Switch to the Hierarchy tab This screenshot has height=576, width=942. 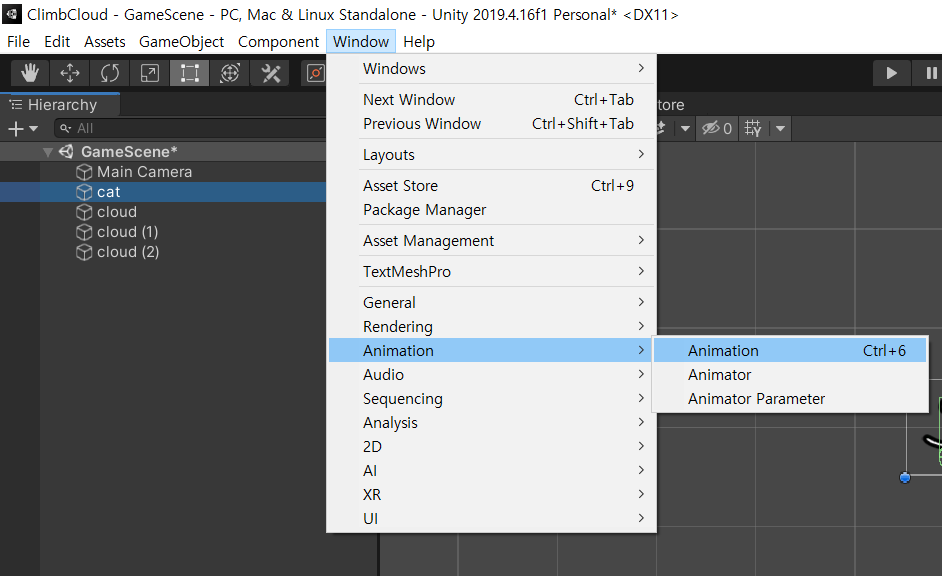(60, 105)
